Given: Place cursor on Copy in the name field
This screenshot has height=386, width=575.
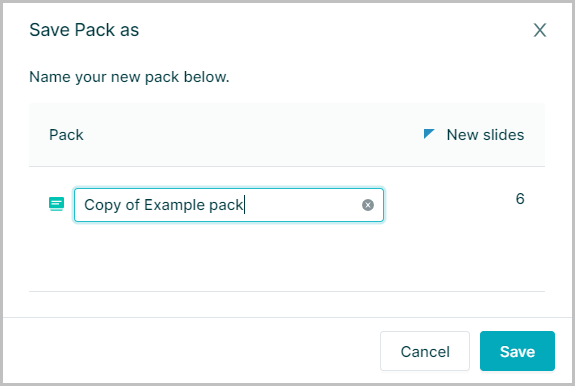Looking at the screenshot, I should (x=103, y=205).
